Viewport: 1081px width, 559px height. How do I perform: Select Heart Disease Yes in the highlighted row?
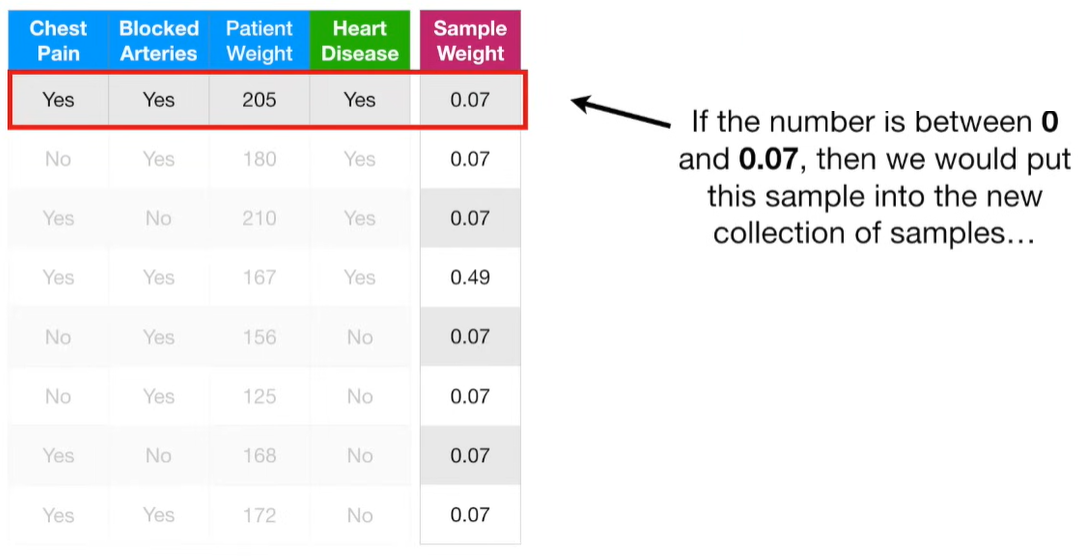(x=360, y=100)
